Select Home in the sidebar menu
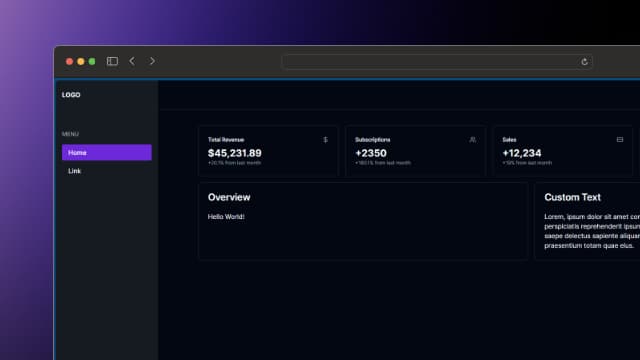The width and height of the screenshot is (640, 360). (x=107, y=152)
